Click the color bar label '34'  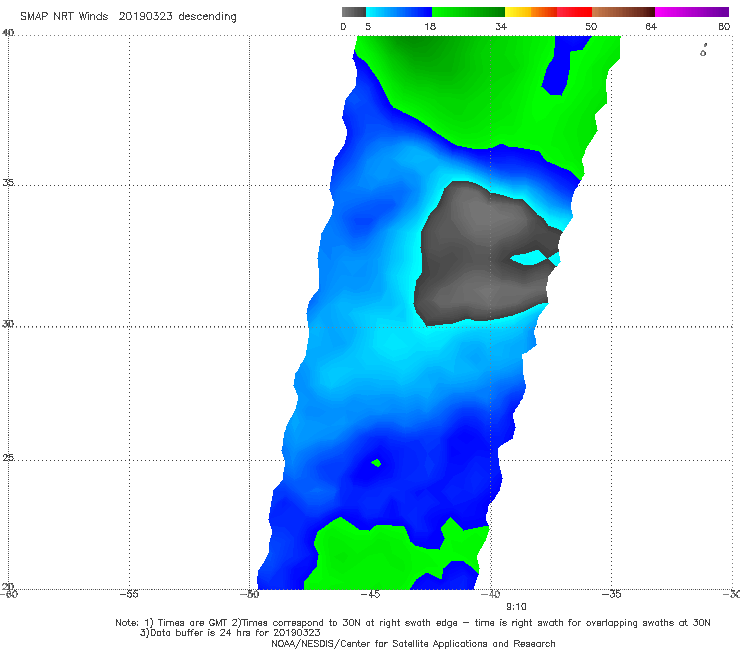pyautogui.click(x=501, y=27)
